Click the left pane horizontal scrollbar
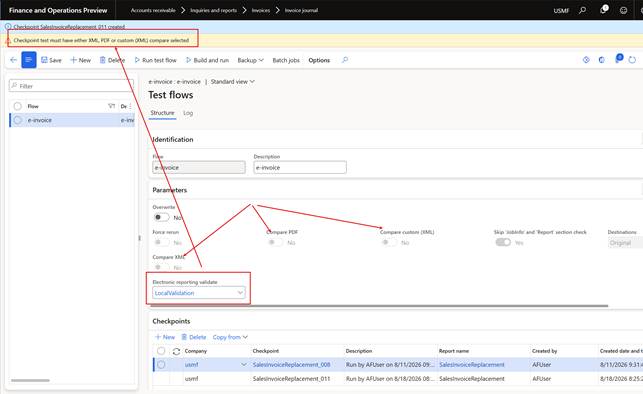This screenshot has width=643, height=394. 30,380
